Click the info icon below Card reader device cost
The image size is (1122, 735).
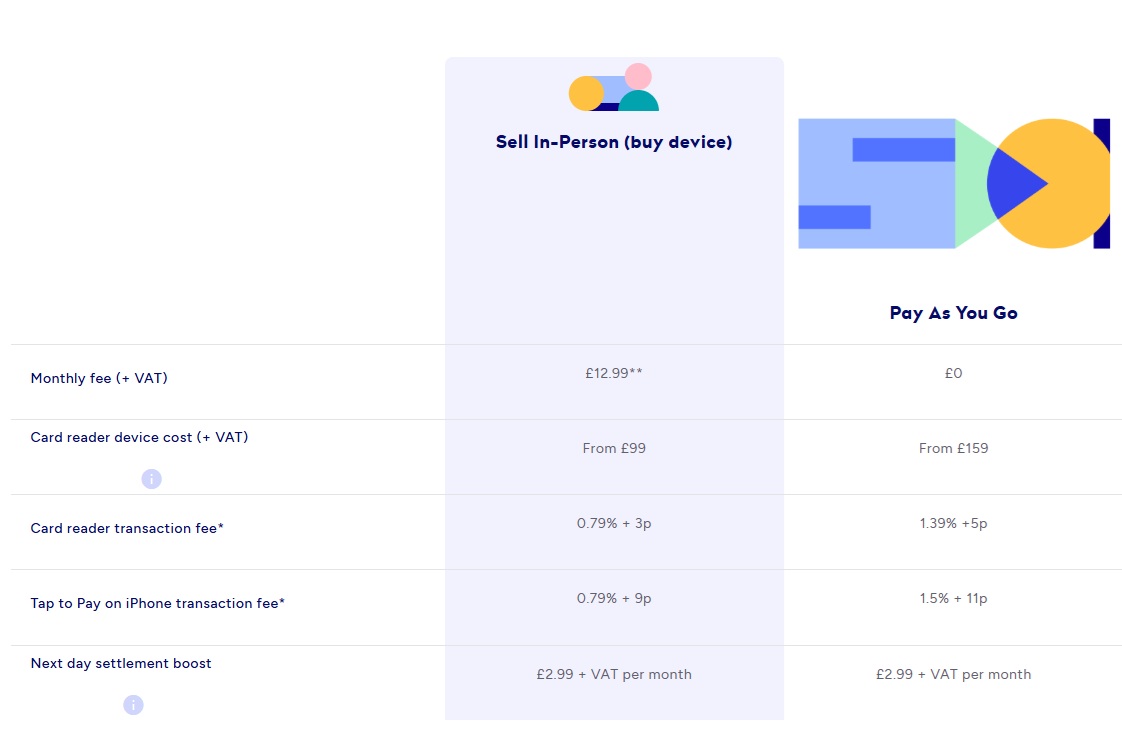pos(151,479)
